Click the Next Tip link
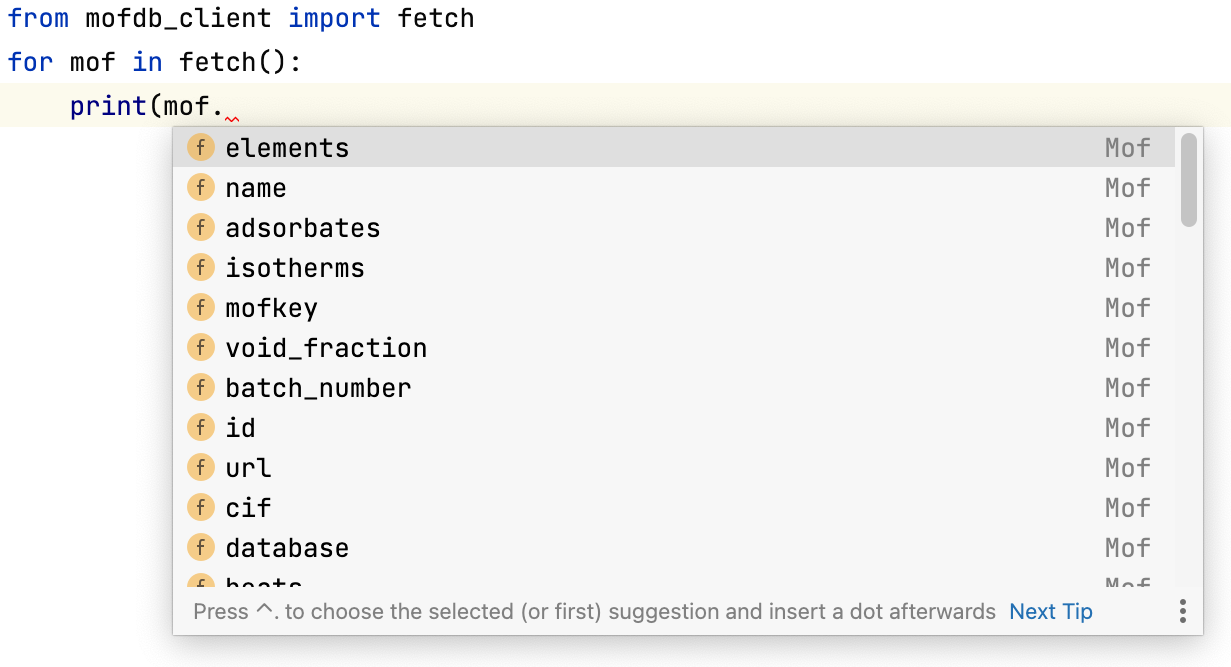The width and height of the screenshot is (1231, 667). click(1050, 611)
